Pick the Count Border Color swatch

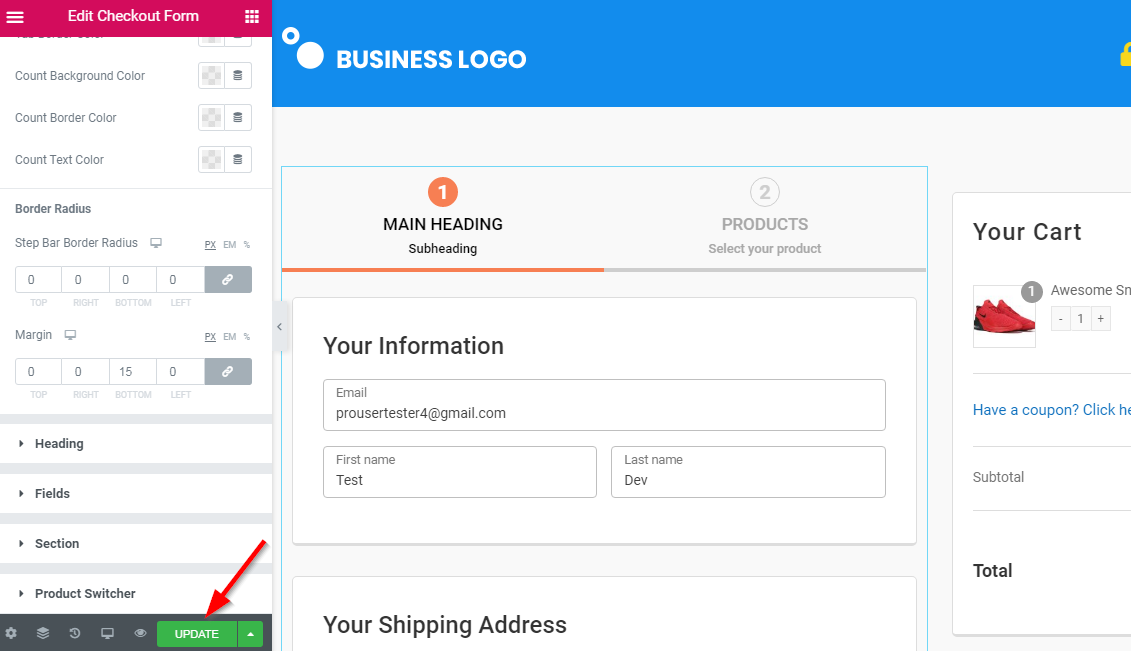click(211, 118)
